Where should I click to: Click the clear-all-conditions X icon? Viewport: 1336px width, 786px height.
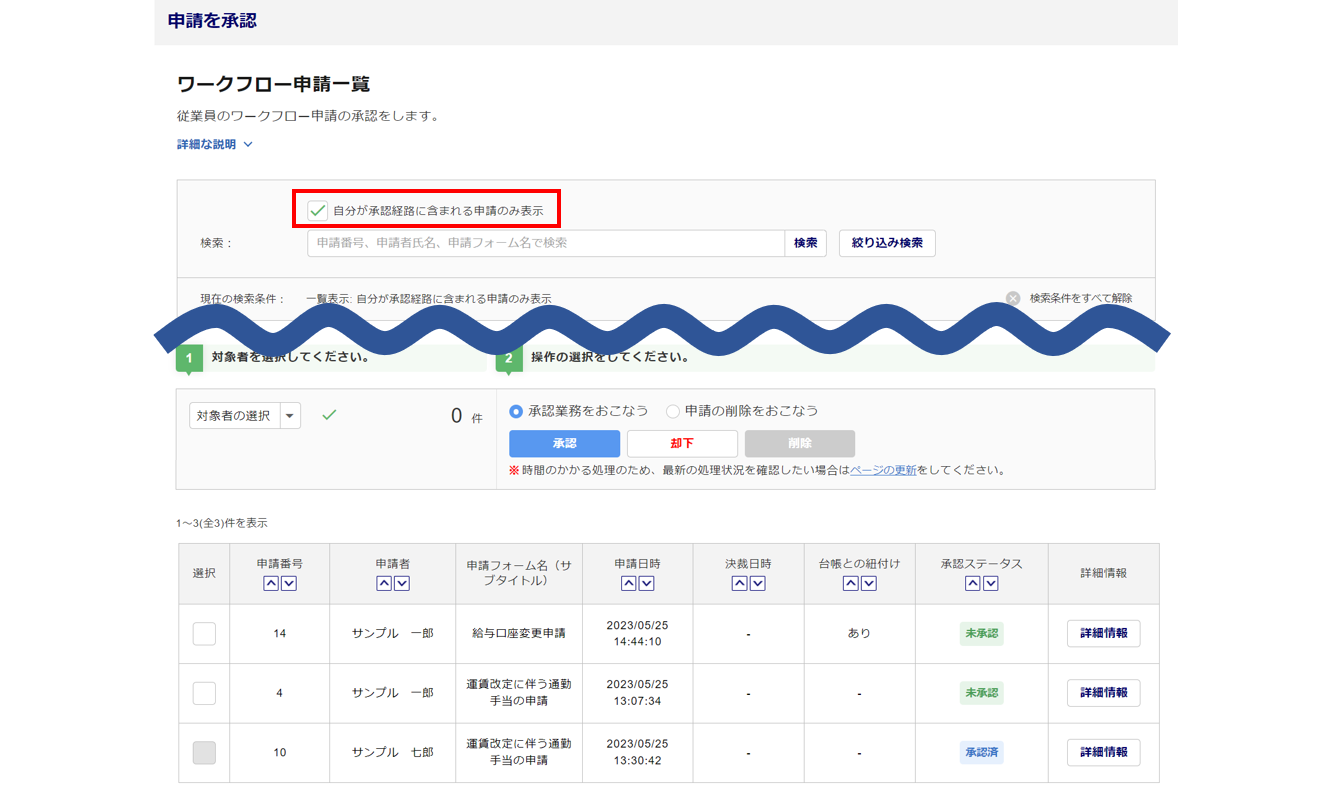tap(1013, 298)
